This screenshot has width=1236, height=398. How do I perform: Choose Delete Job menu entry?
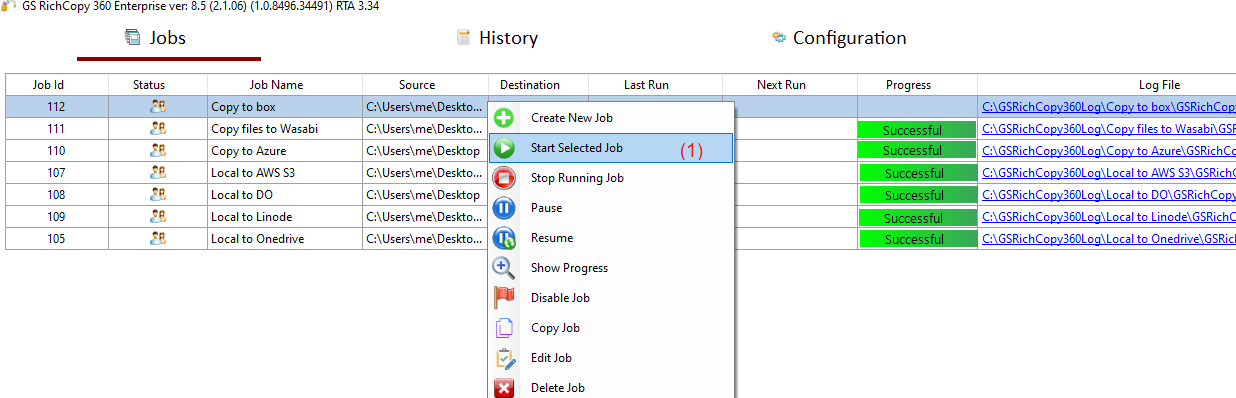tap(611, 387)
